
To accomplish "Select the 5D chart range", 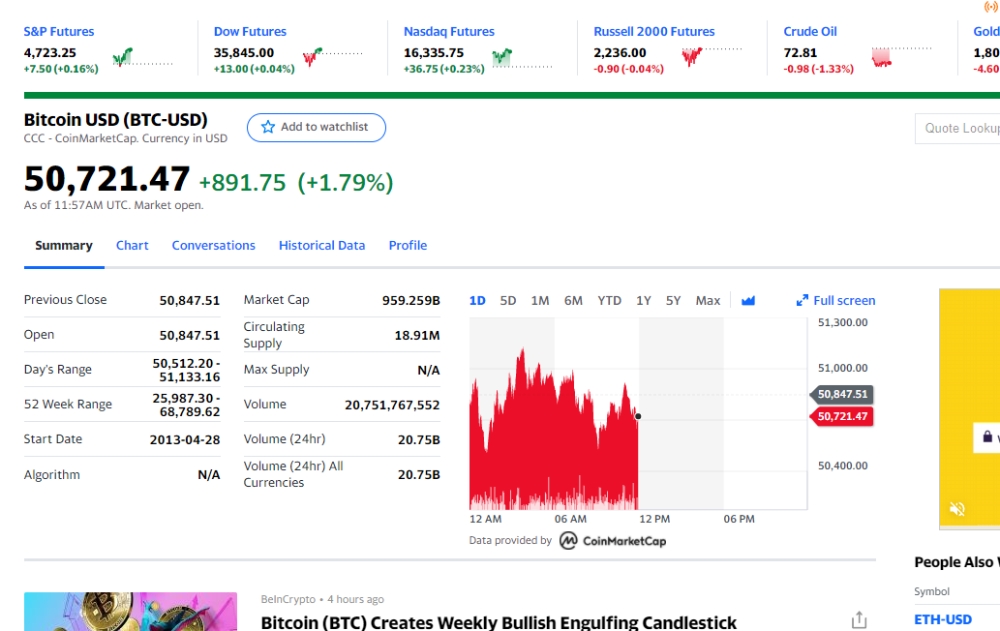I will [x=508, y=301].
